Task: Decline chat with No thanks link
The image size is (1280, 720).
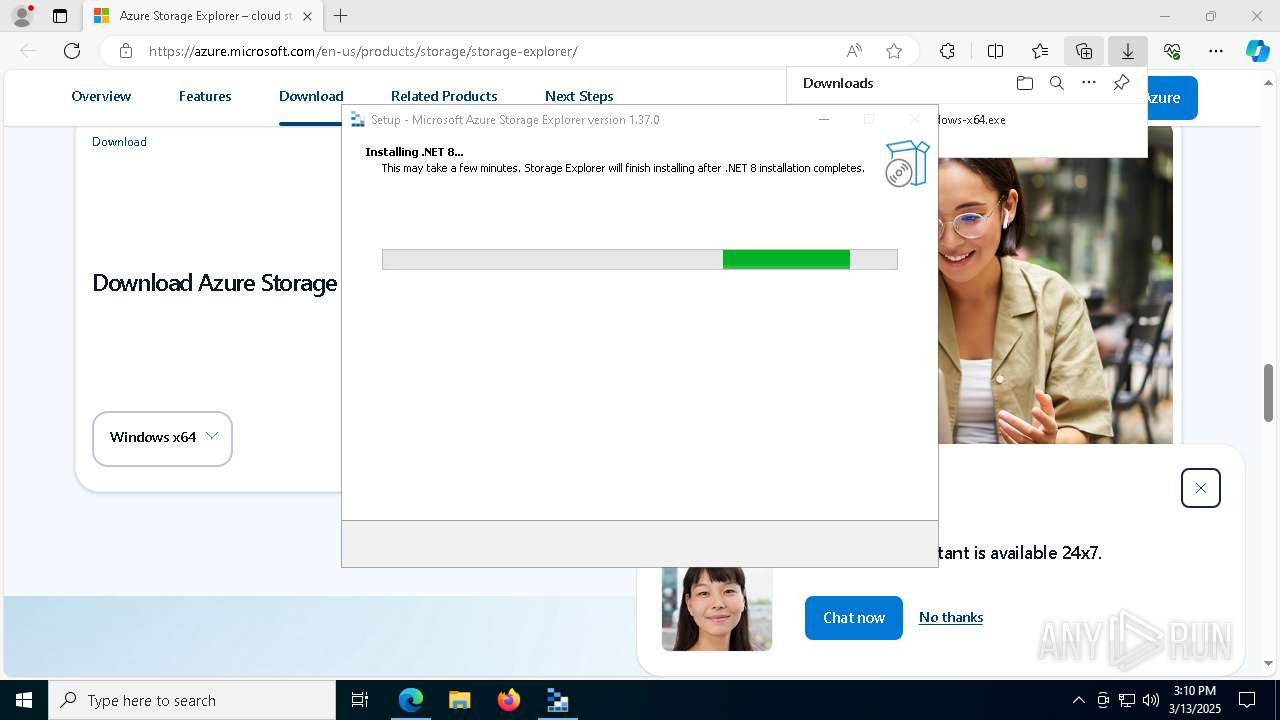Action: click(951, 617)
